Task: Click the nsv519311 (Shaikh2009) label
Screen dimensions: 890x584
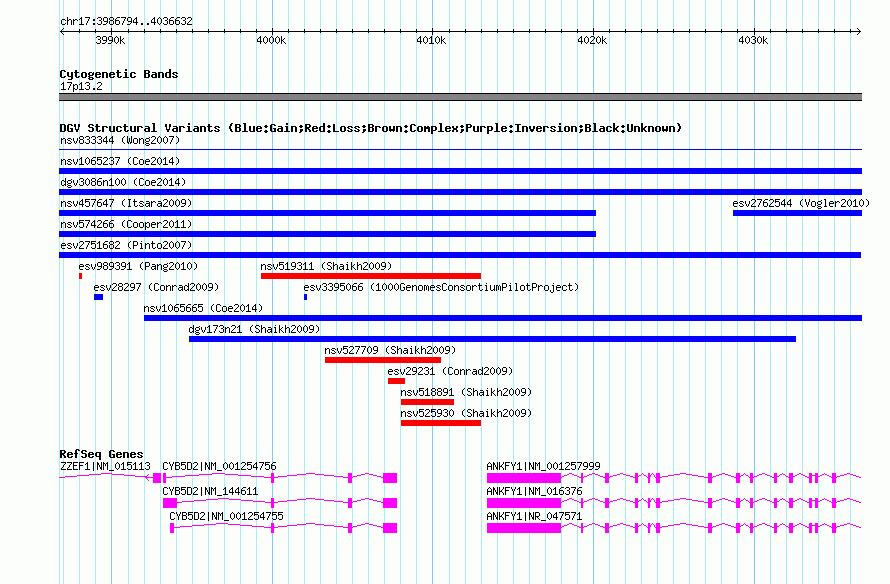Action: point(326,266)
